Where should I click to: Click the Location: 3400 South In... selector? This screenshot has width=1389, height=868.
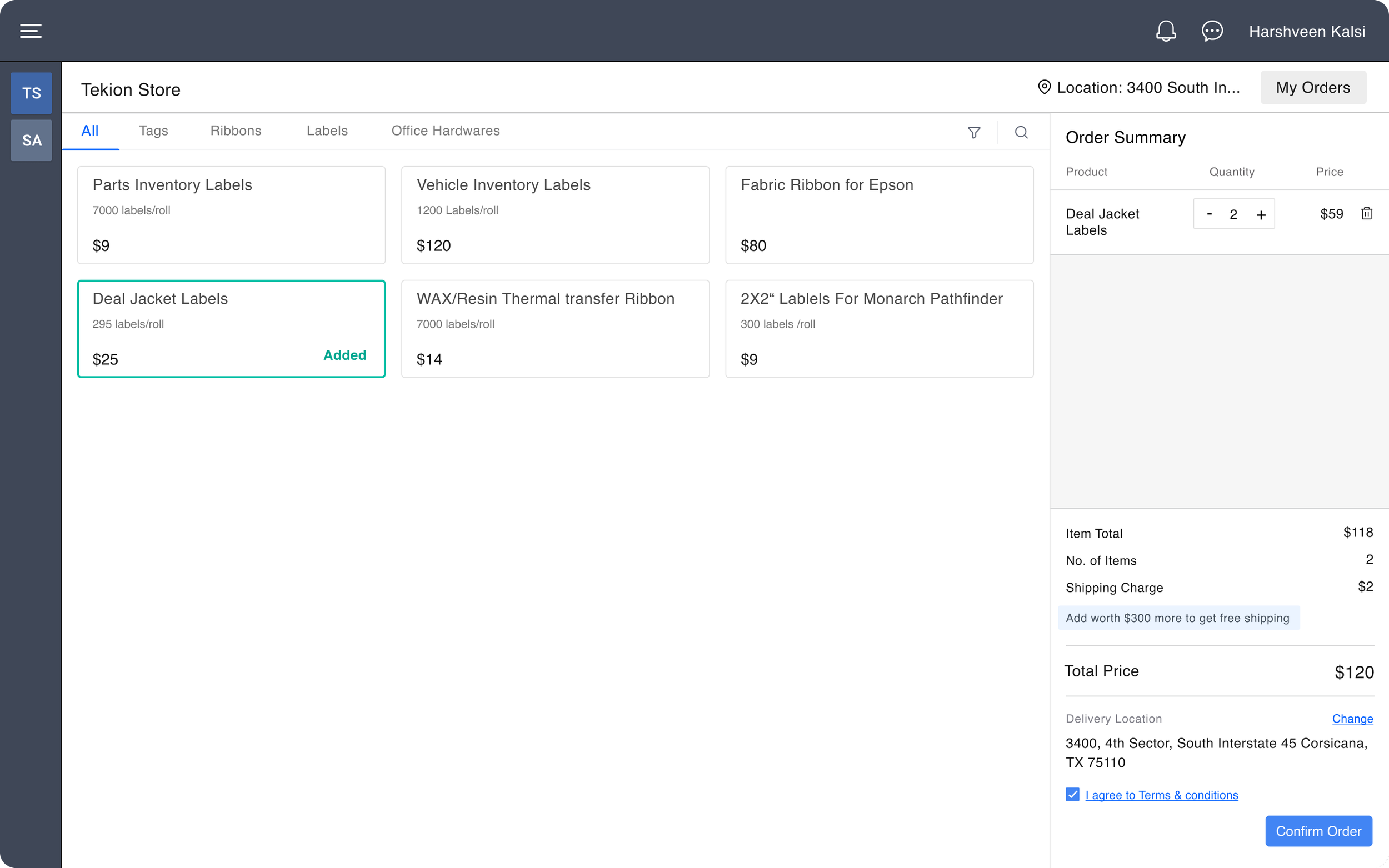click(x=1139, y=87)
